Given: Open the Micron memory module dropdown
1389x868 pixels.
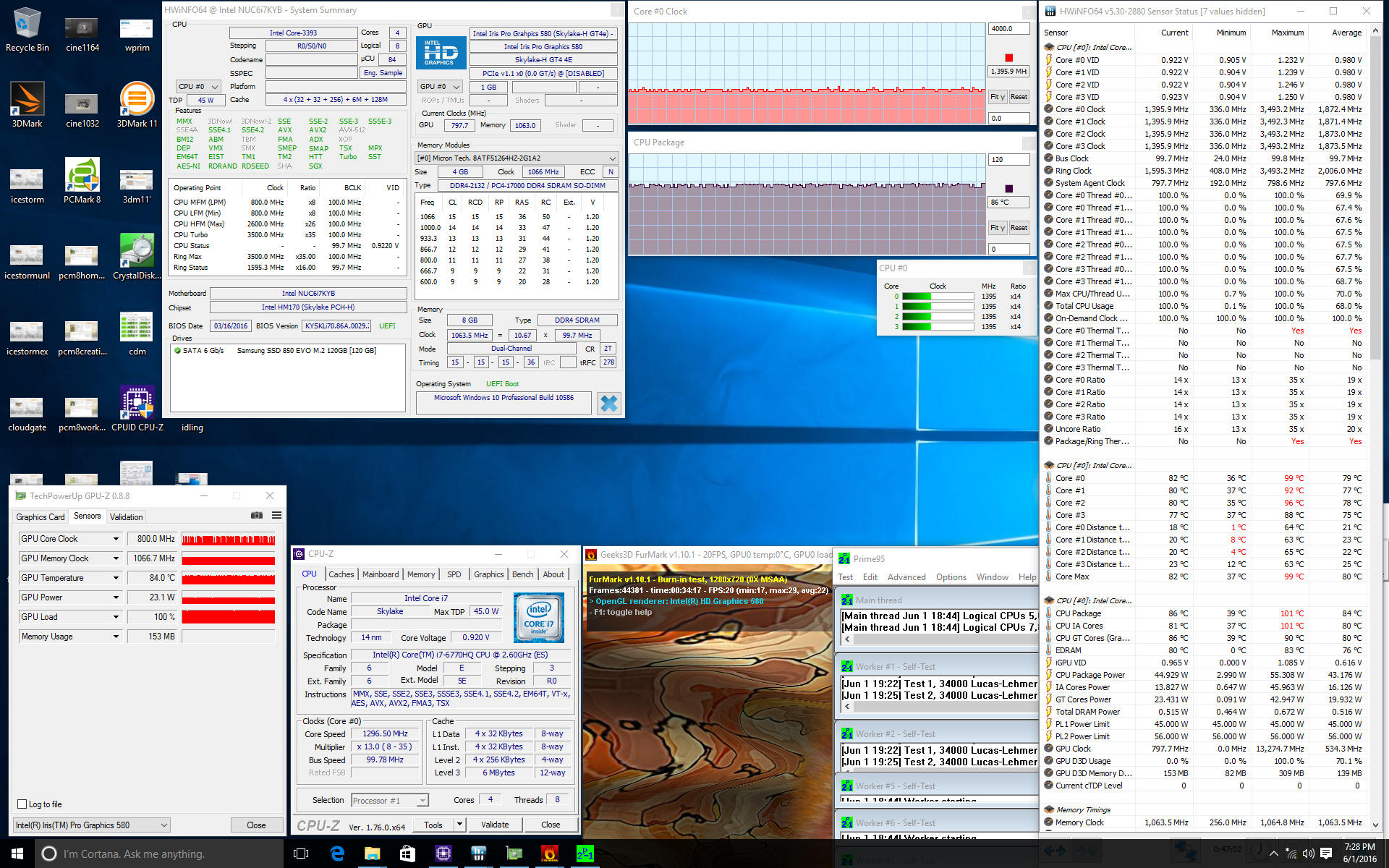Looking at the screenshot, I should tap(517, 158).
